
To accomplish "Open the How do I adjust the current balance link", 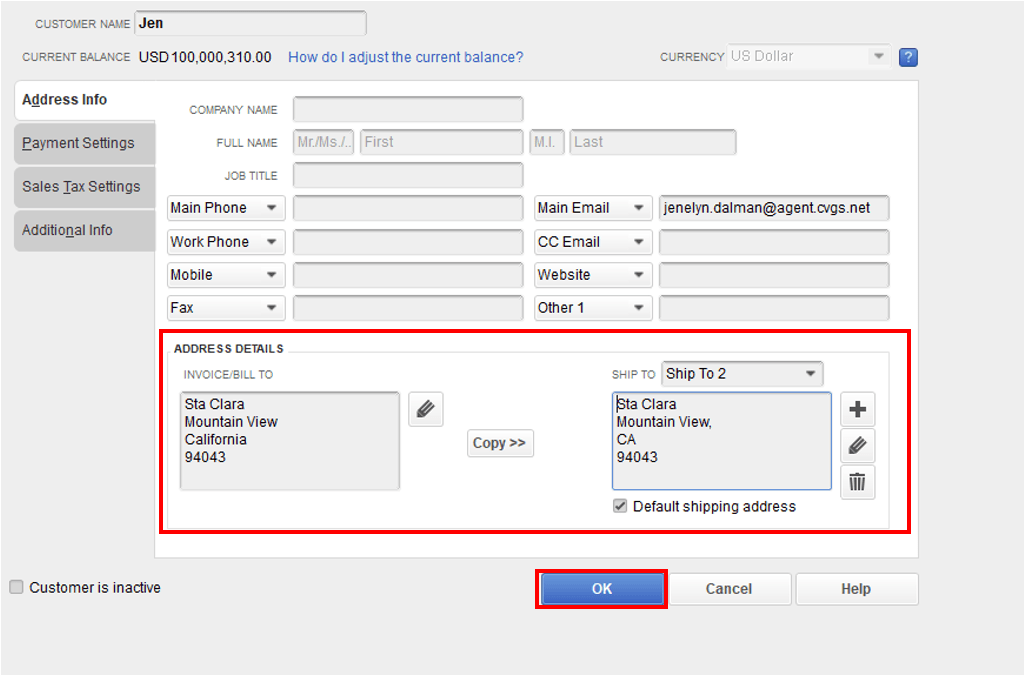I will coord(405,57).
